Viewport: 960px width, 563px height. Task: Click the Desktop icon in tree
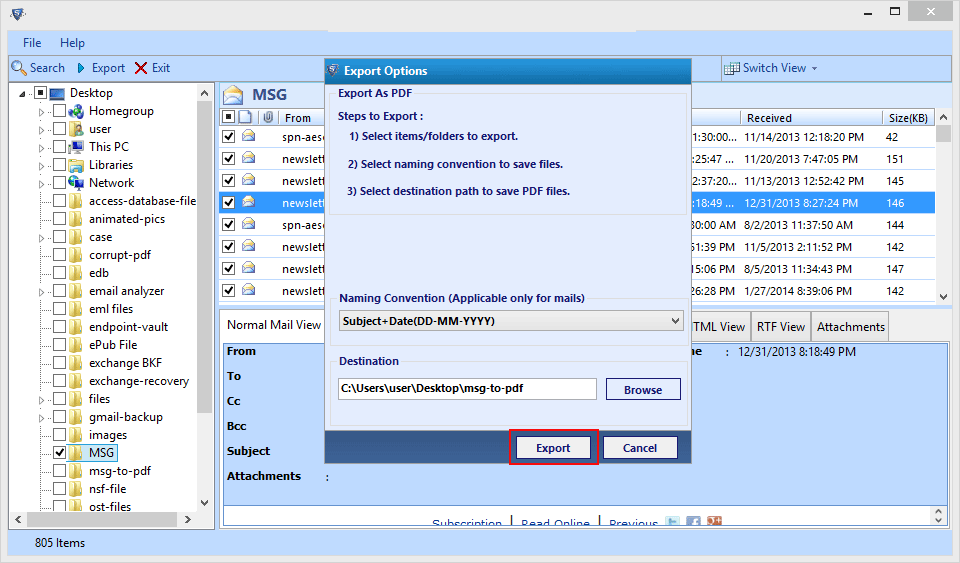tap(57, 93)
